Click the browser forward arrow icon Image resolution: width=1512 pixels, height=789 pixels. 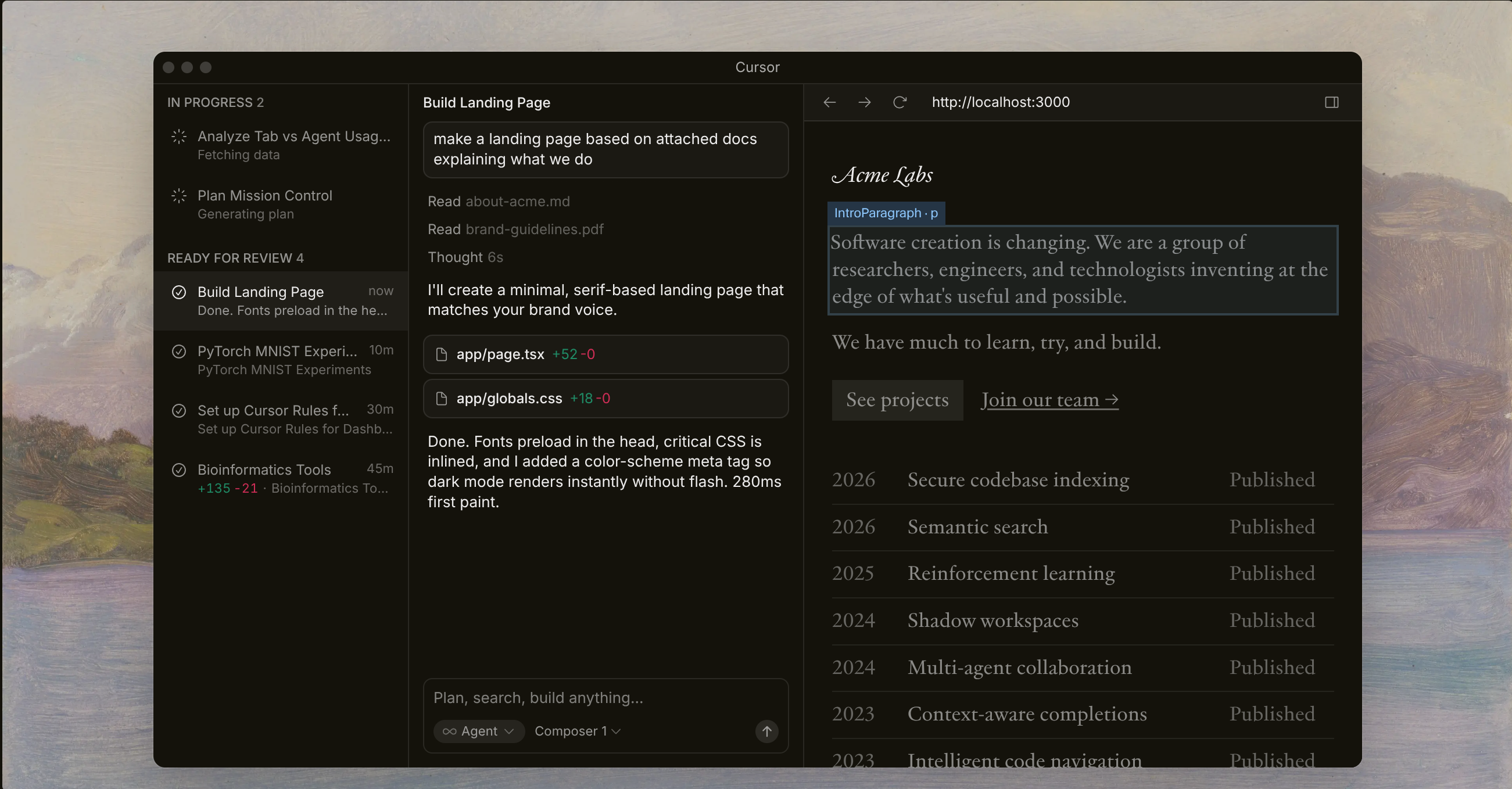click(864, 102)
